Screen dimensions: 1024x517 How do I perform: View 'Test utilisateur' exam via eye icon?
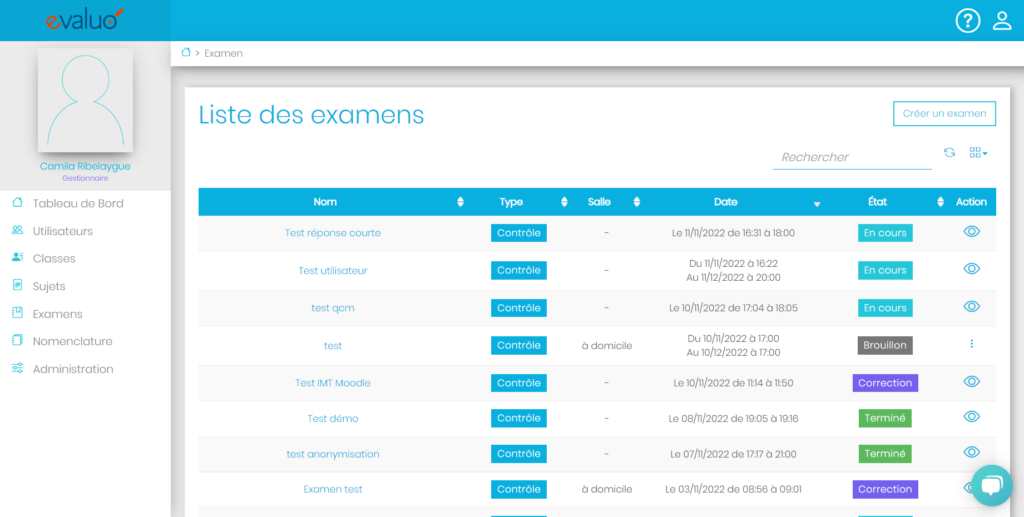(x=971, y=269)
